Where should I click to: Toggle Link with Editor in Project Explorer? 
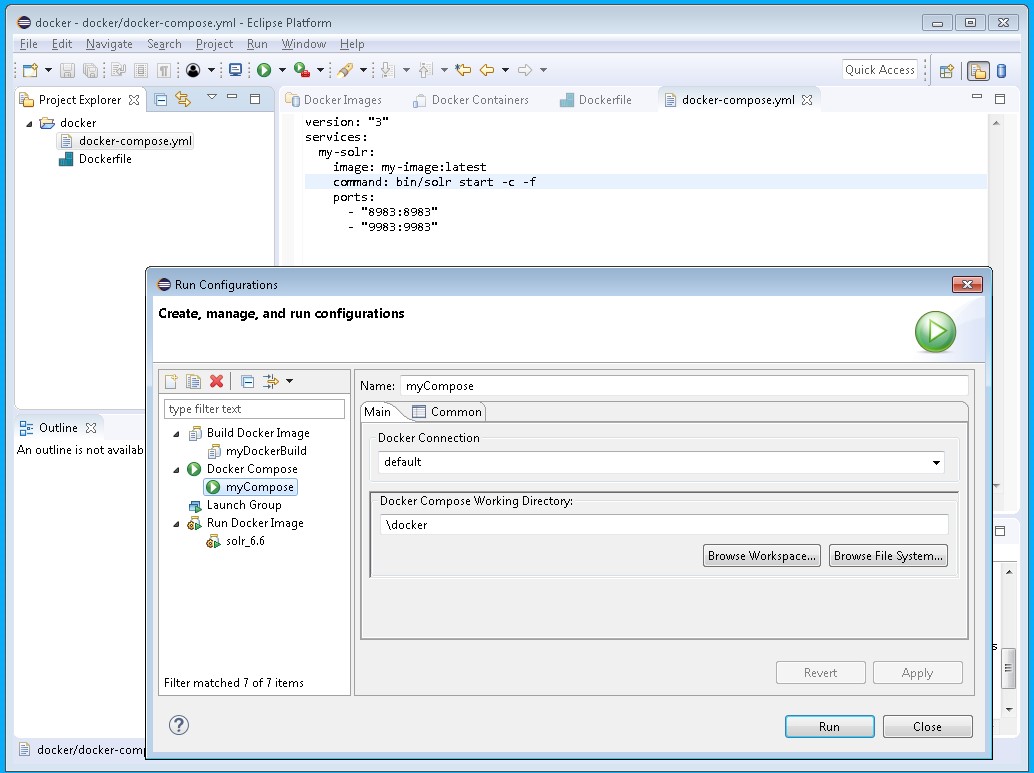[x=182, y=99]
